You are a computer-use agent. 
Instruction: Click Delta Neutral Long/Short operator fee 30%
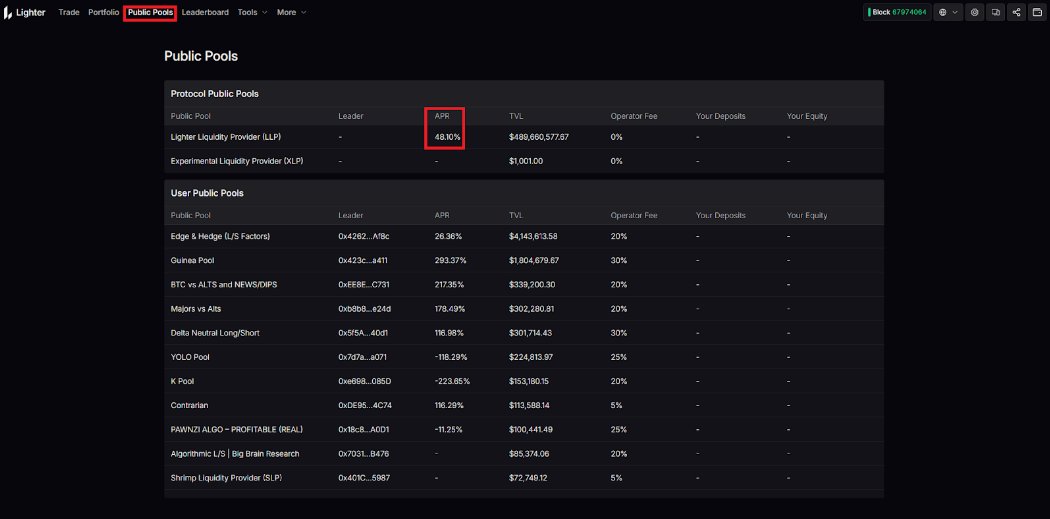click(619, 333)
